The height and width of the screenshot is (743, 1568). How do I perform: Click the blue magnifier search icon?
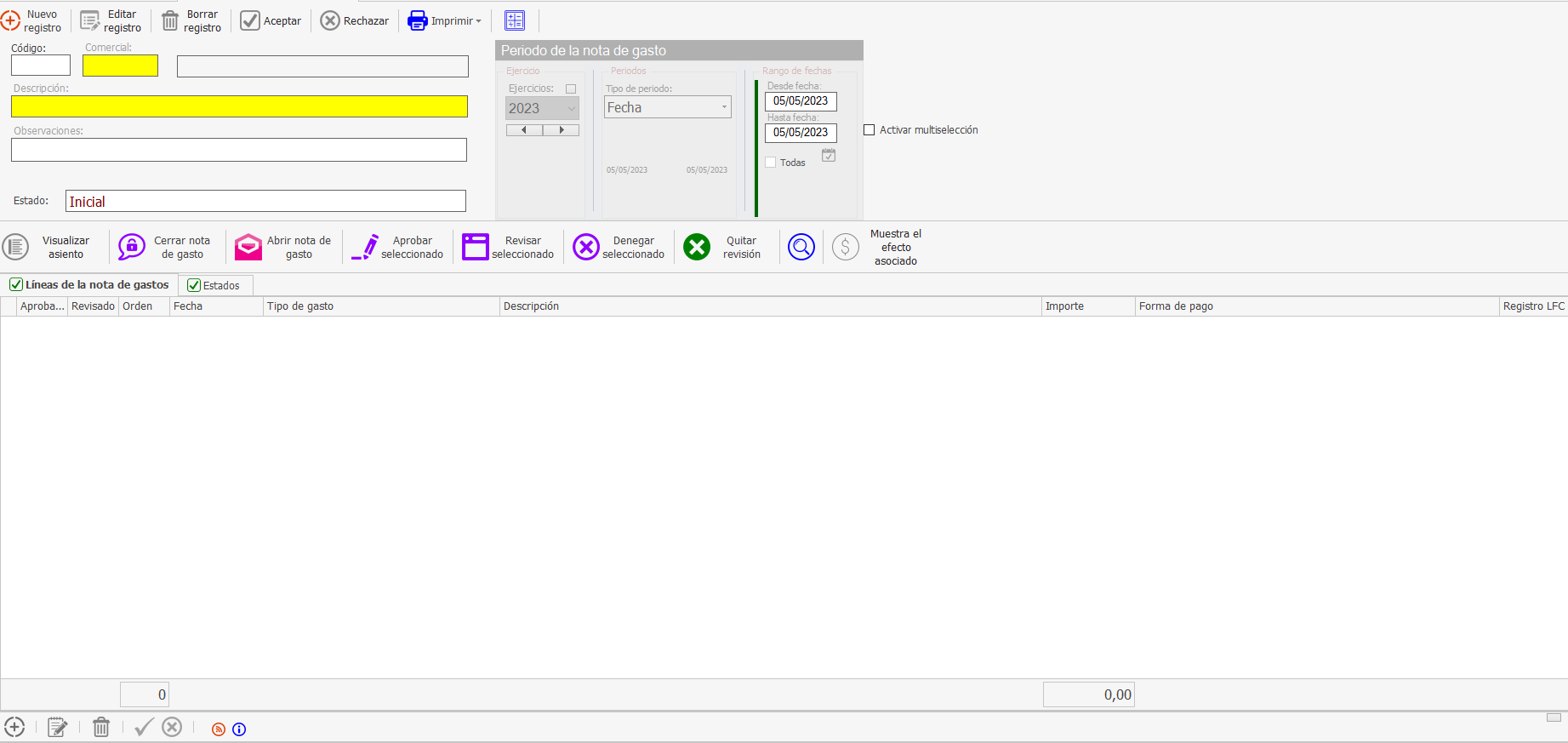801,248
